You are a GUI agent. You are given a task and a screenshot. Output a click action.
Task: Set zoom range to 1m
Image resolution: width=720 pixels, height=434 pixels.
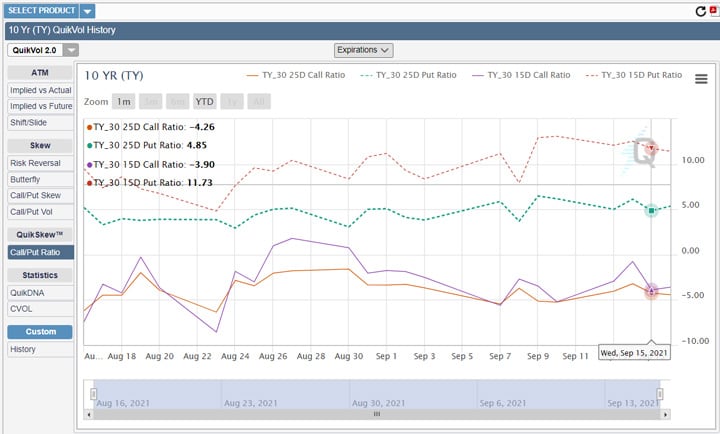click(x=123, y=101)
